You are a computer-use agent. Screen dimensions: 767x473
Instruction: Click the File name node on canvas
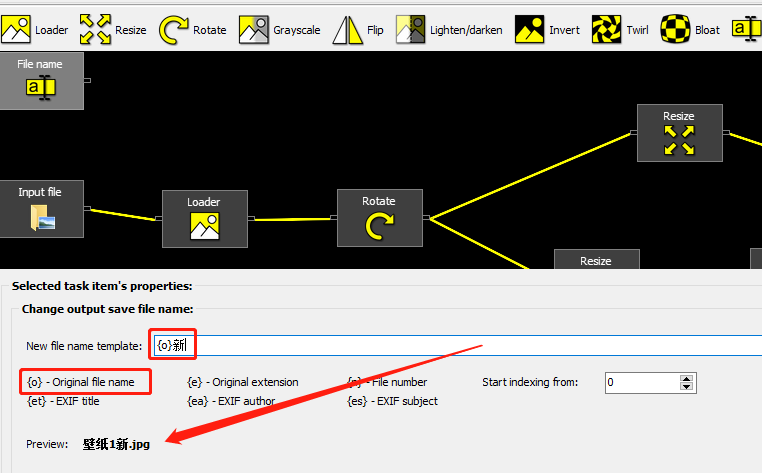(42, 81)
